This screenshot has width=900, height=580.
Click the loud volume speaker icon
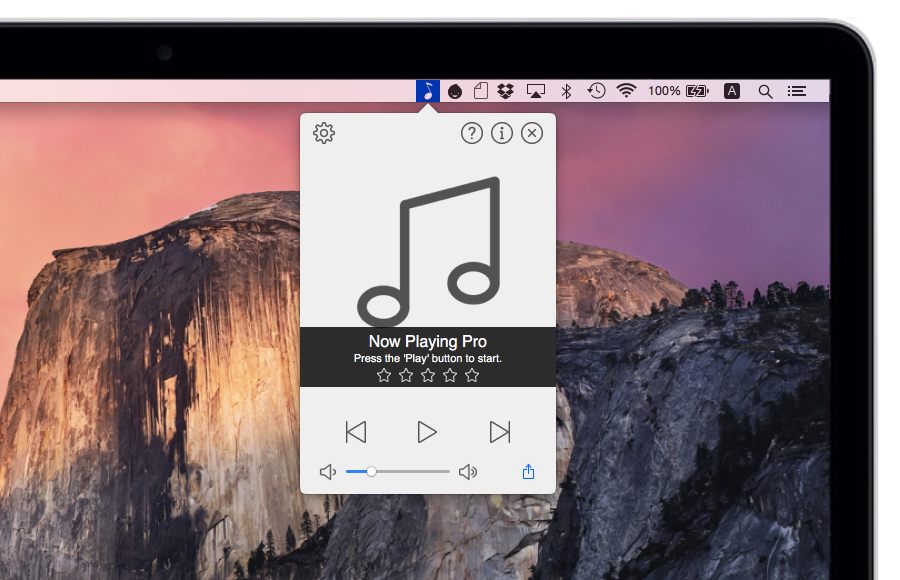[468, 472]
